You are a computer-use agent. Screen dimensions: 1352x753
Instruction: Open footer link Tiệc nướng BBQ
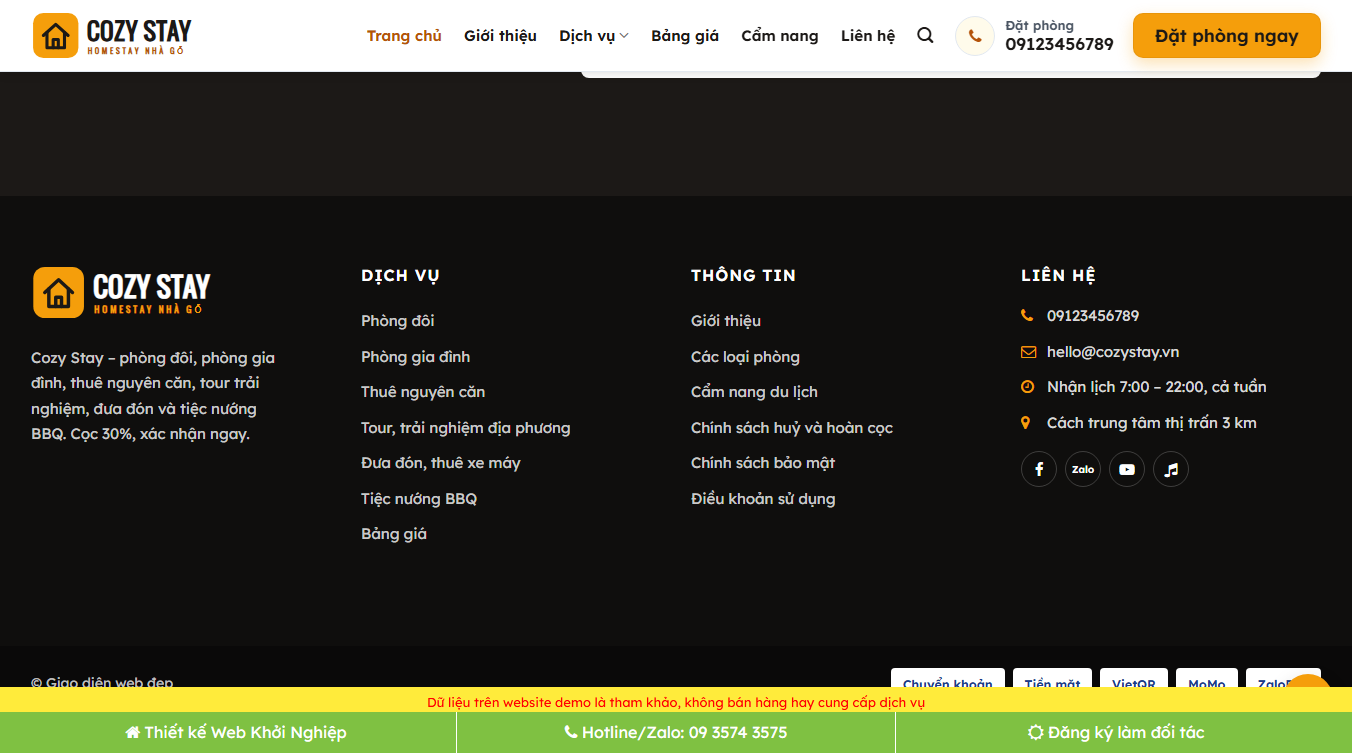coord(419,499)
